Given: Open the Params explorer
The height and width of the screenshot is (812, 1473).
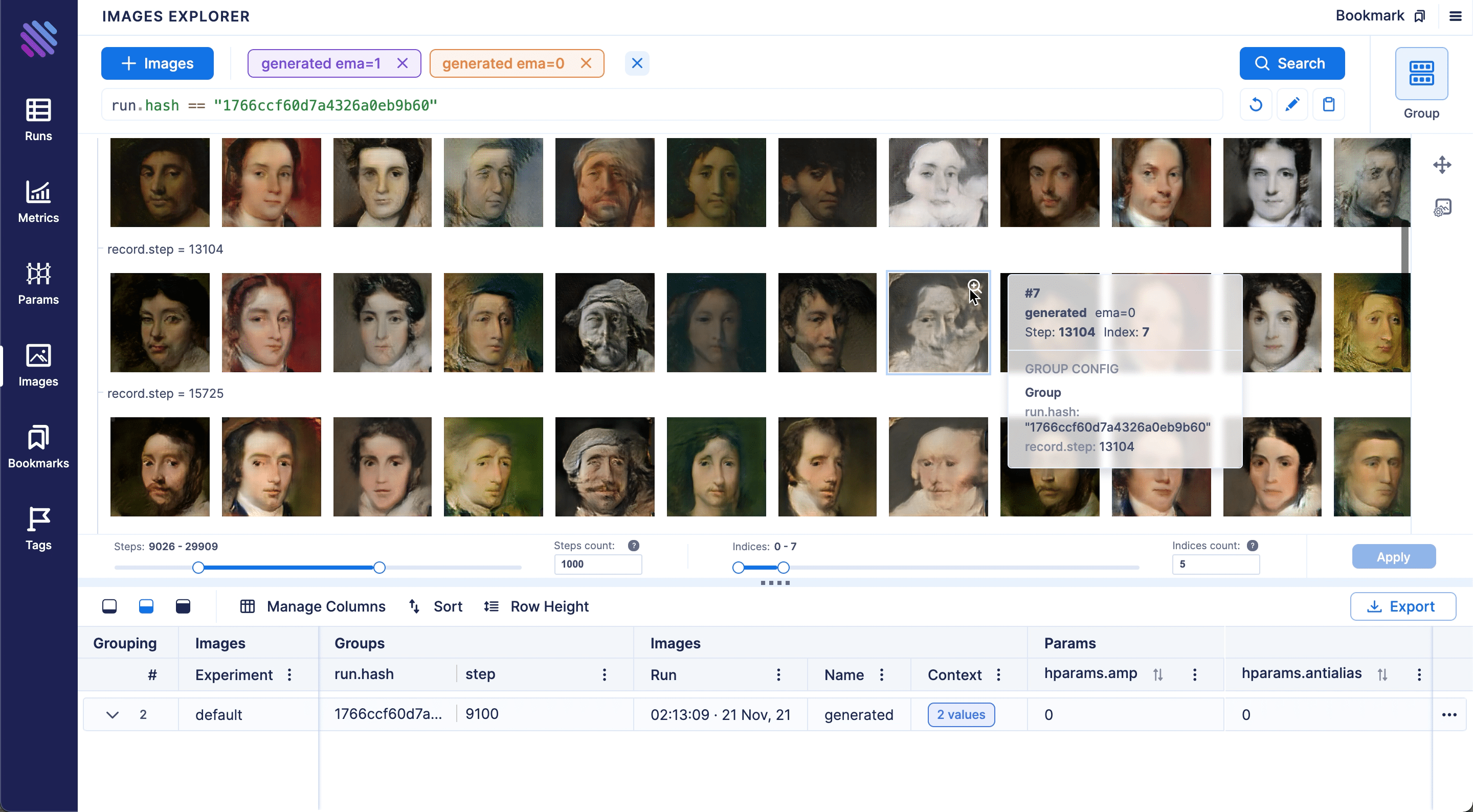Looking at the screenshot, I should pyautogui.click(x=38, y=283).
